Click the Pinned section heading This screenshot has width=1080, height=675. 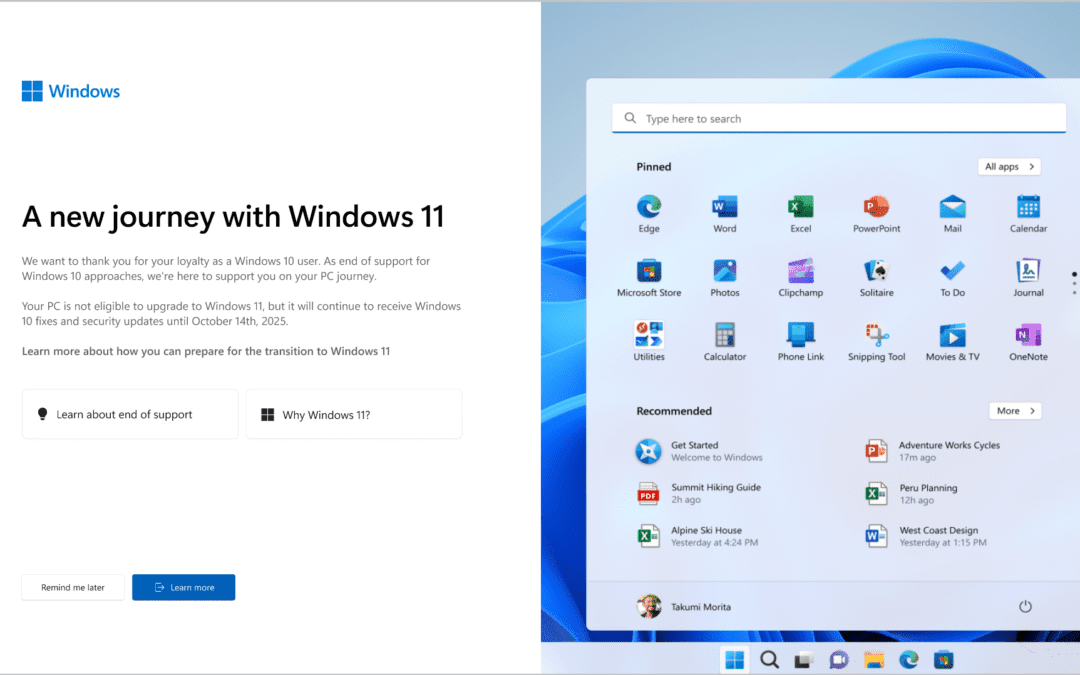654,167
